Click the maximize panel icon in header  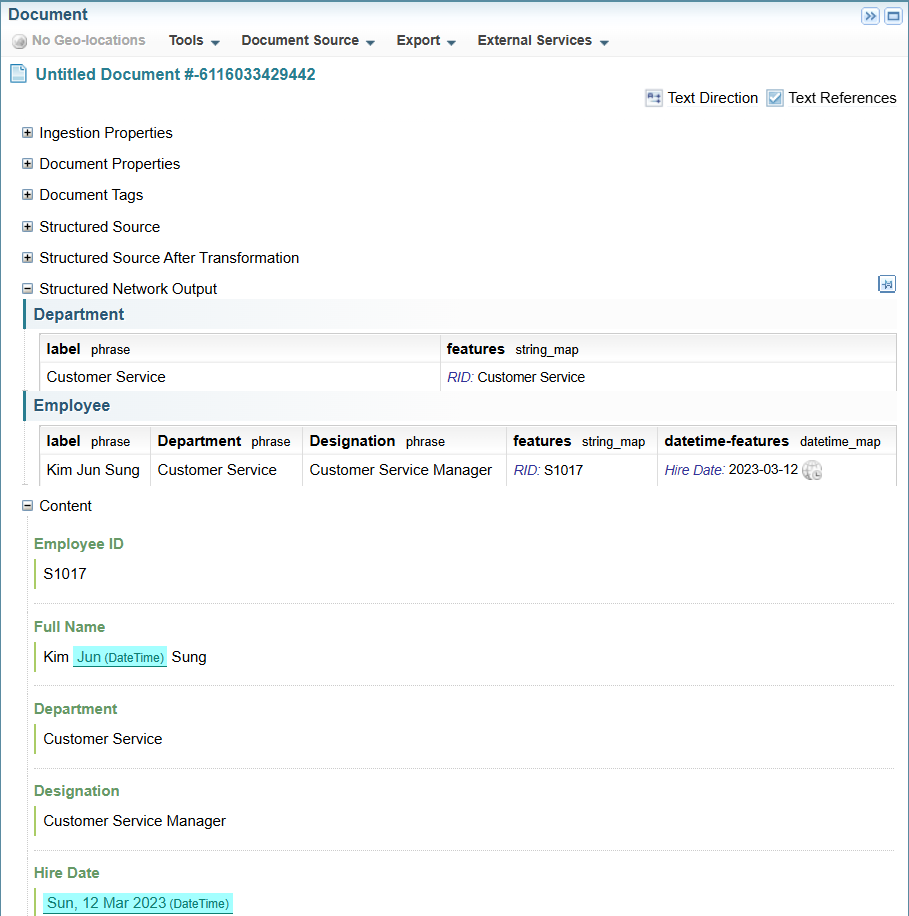click(893, 16)
